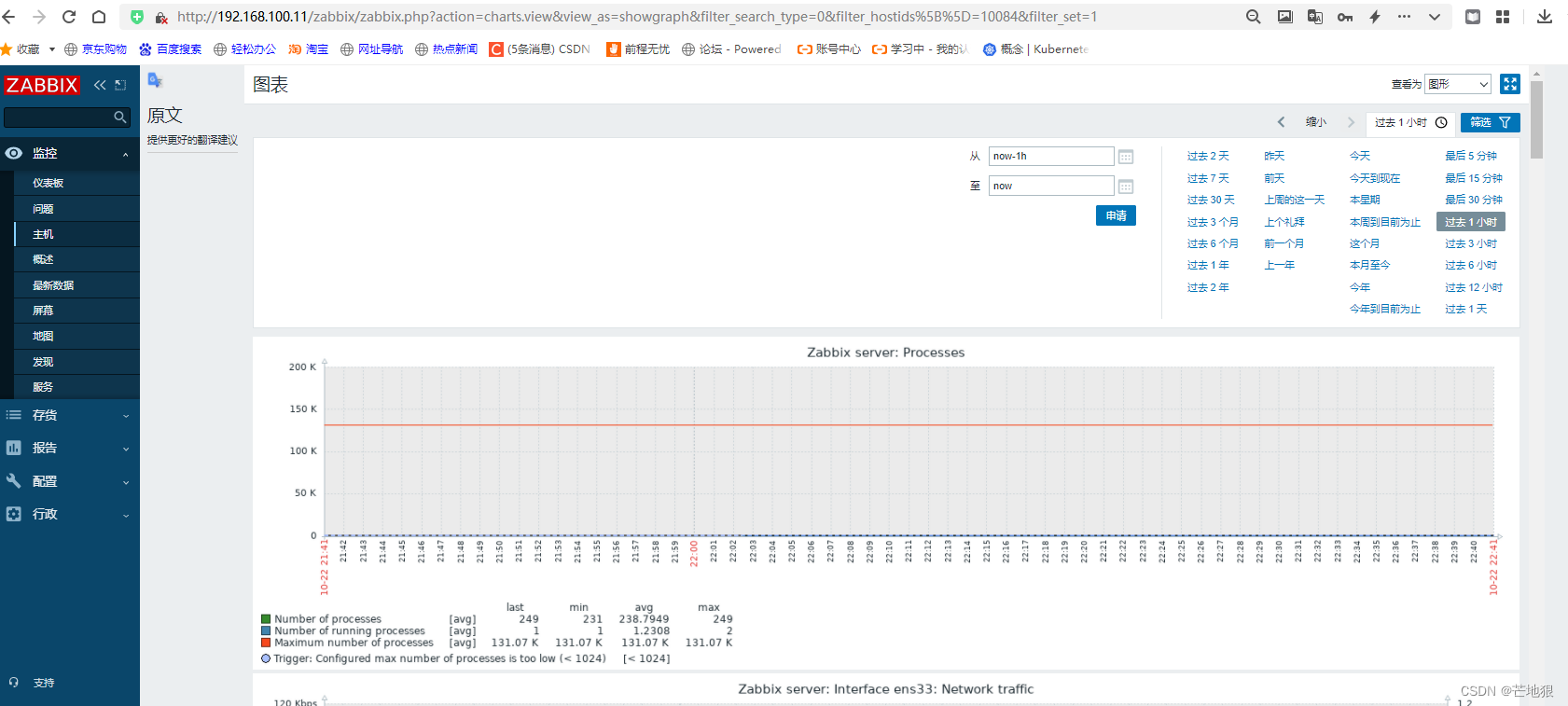Select 过去 3 小时 time range
This screenshot has width=1568, height=706.
[x=1471, y=243]
